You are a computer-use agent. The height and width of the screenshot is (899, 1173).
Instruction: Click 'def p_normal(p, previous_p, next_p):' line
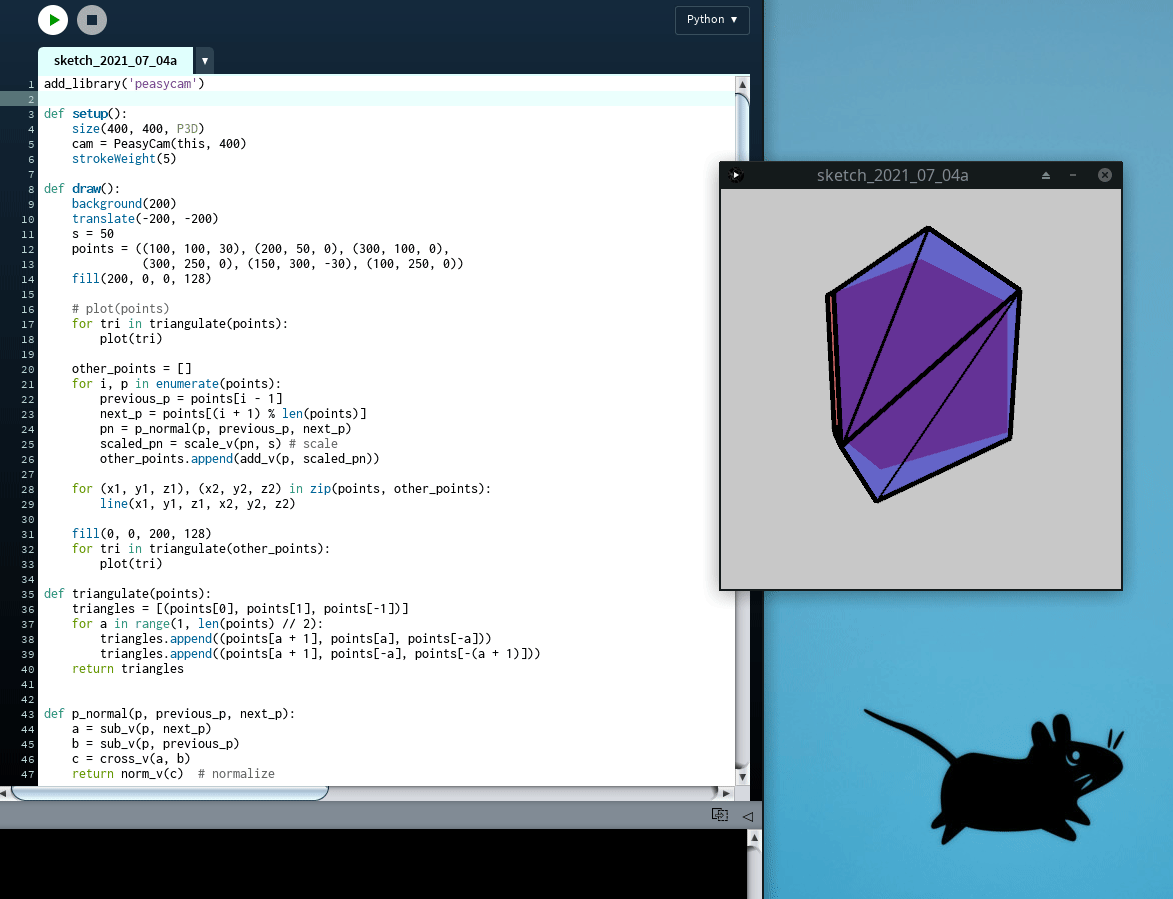[x=169, y=714]
